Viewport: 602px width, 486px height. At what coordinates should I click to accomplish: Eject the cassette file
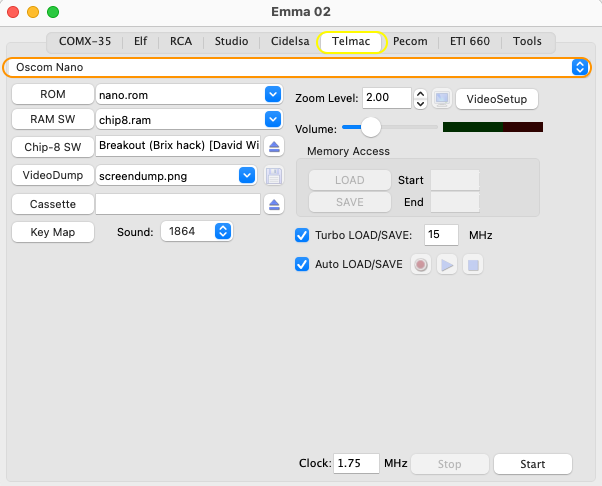tap(274, 204)
